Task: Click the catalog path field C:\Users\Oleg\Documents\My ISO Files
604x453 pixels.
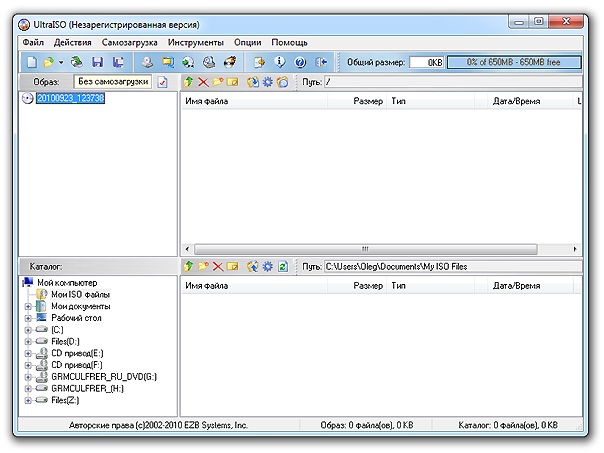Action: click(453, 266)
